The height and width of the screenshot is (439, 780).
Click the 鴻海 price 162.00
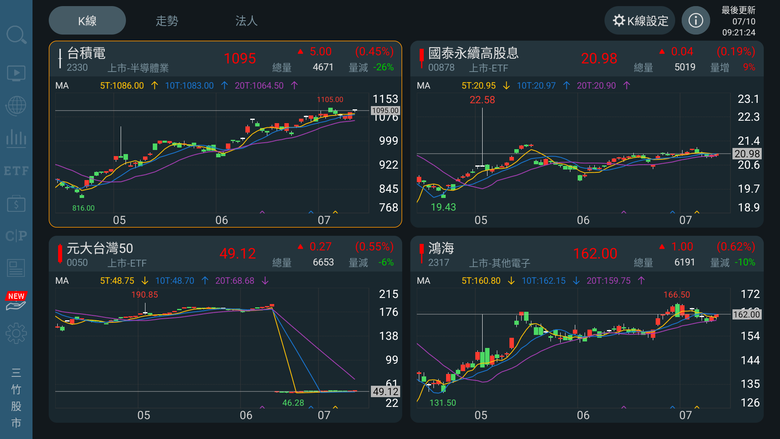pos(595,254)
